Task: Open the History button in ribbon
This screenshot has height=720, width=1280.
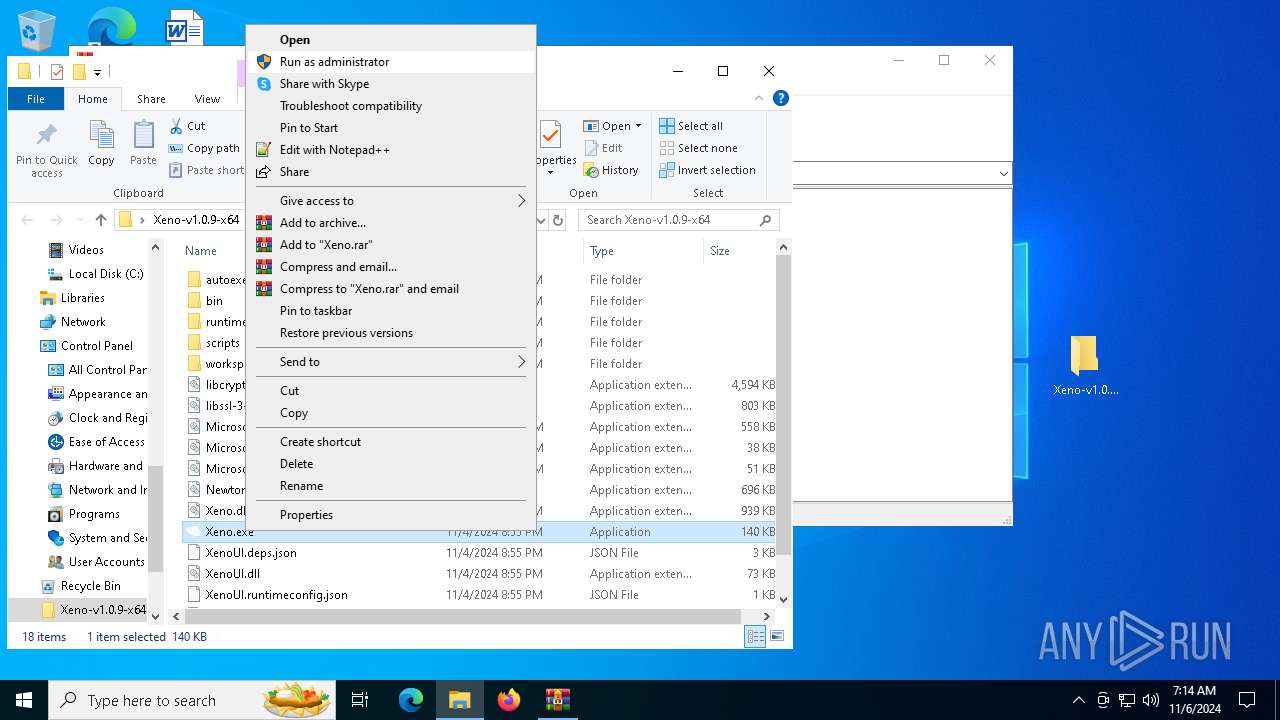Action: pyautogui.click(x=611, y=170)
